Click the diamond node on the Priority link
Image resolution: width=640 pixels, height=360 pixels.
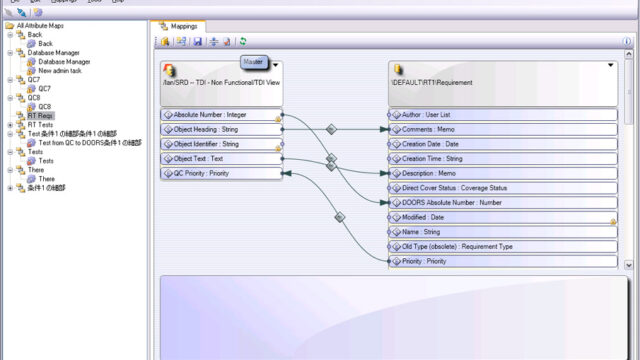coord(340,217)
